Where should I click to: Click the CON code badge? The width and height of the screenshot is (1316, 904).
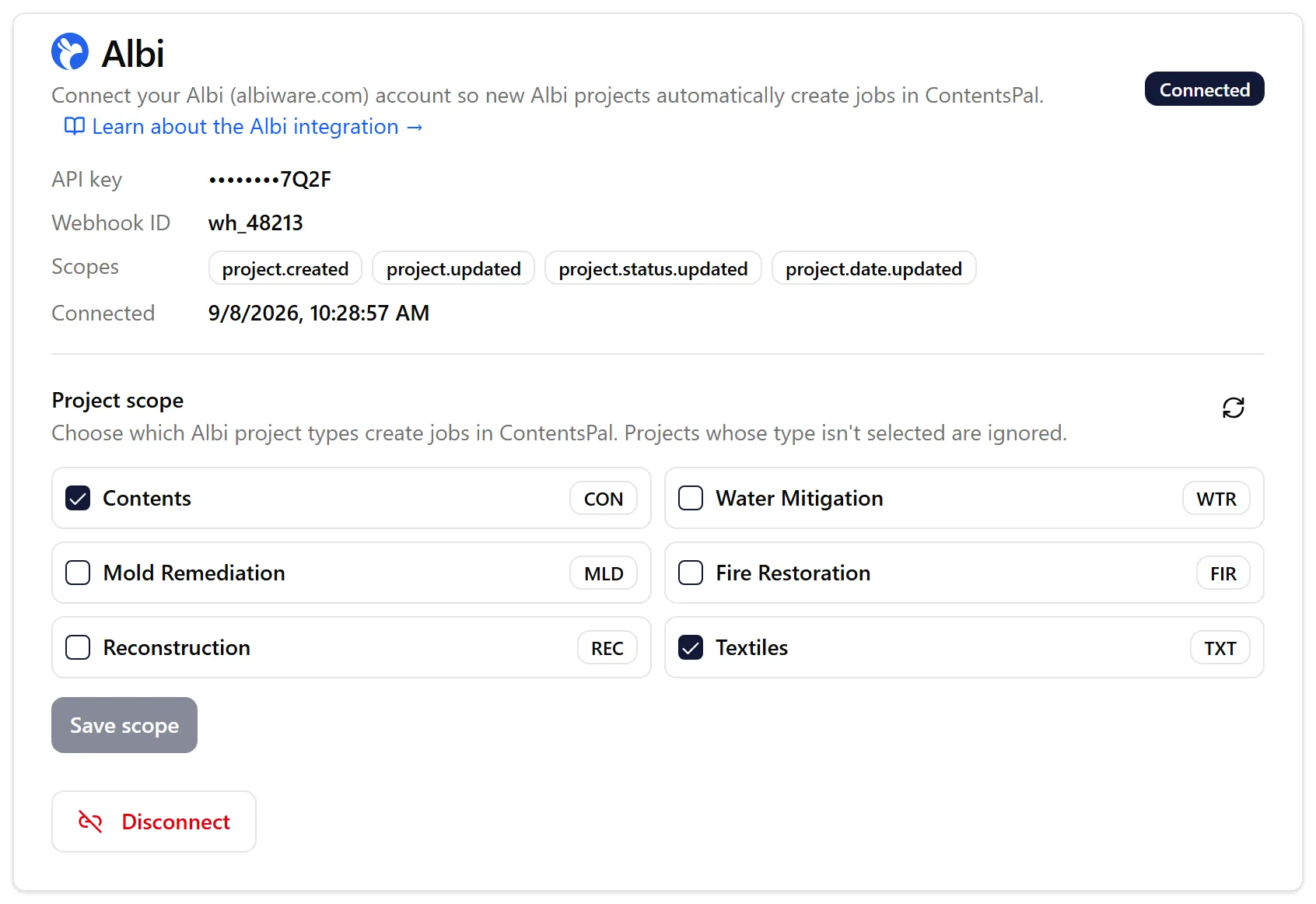[604, 499]
